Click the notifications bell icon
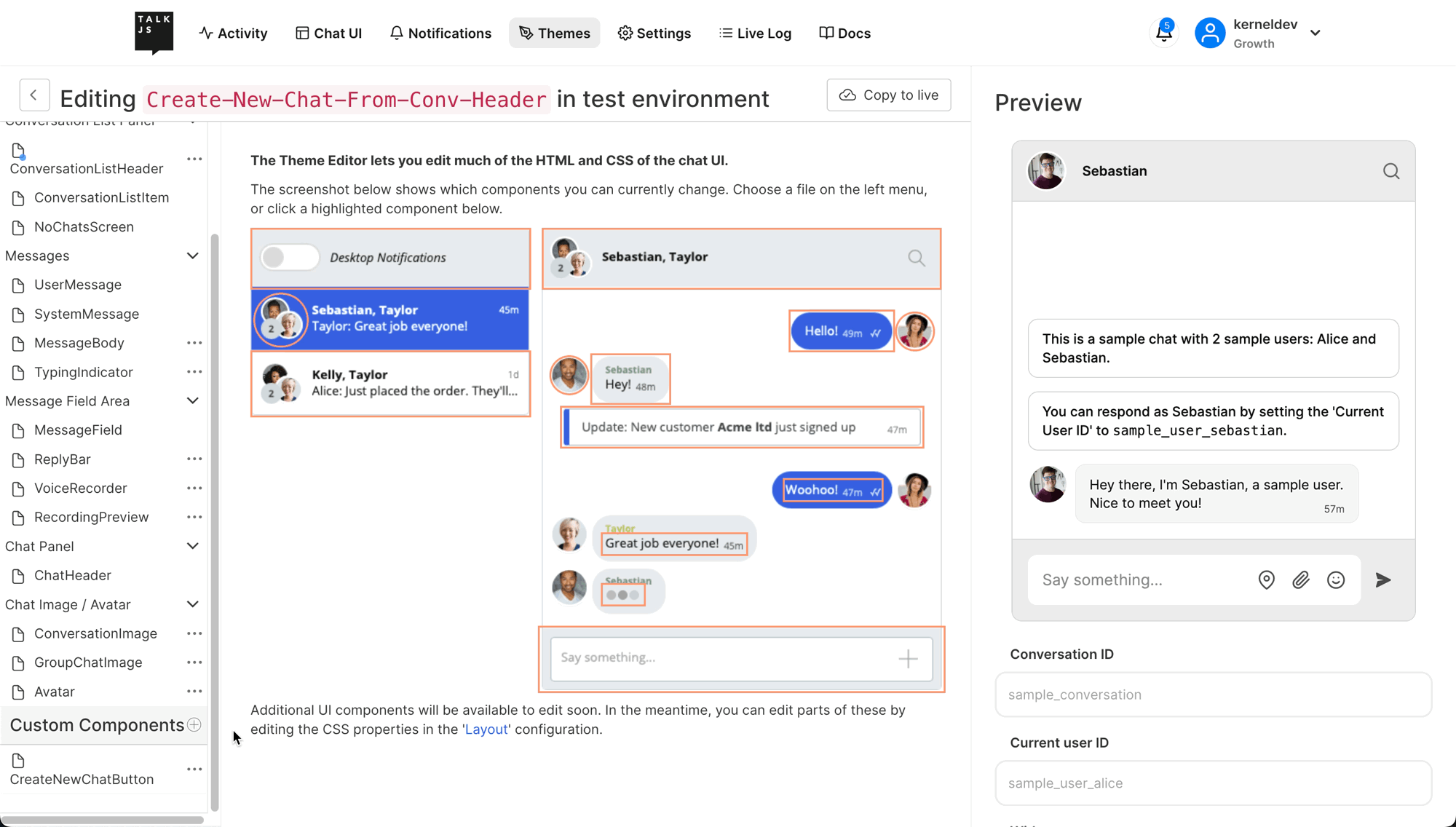 1163,33
